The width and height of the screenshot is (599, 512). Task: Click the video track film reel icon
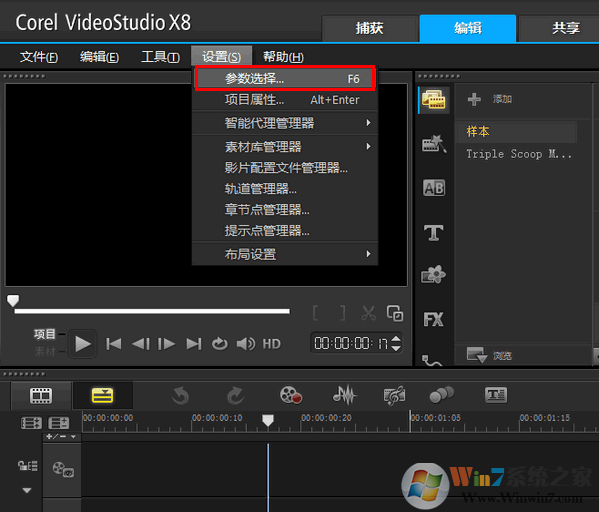click(63, 469)
